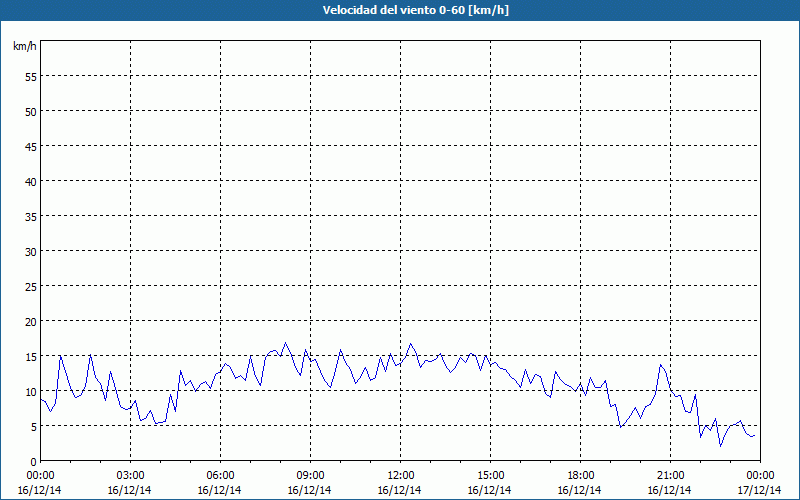Click the 03:00 time label on the x-axis
The height and width of the screenshot is (500, 800).
point(130,476)
